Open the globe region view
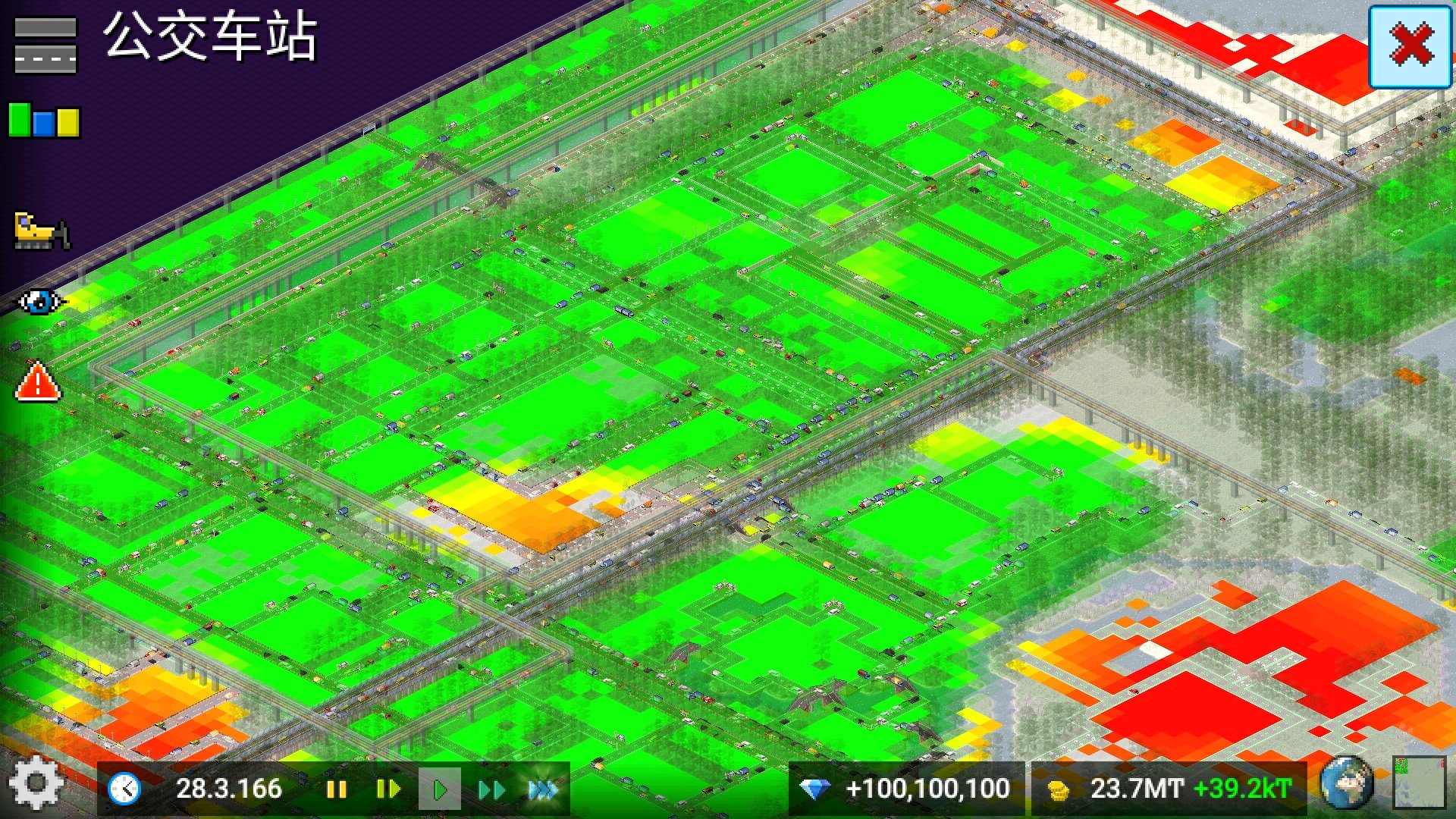The width and height of the screenshot is (1456, 819). 1348,783
